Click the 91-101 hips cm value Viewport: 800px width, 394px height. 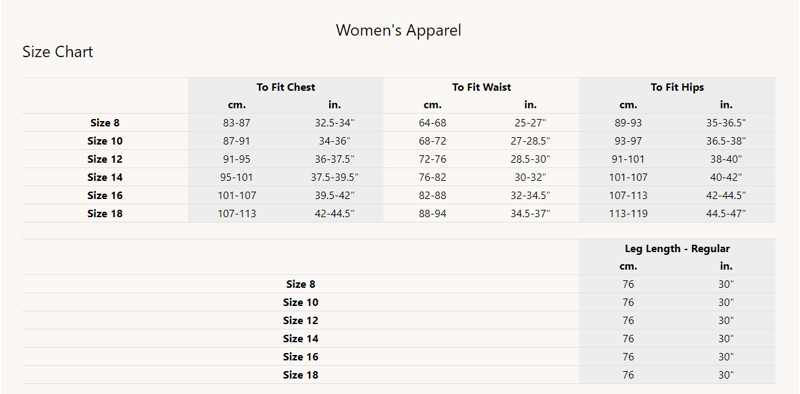(628, 159)
